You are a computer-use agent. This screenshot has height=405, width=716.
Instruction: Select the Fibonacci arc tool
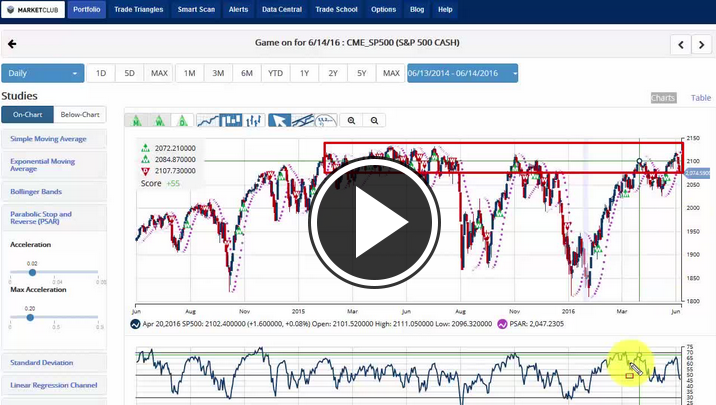click(326, 121)
